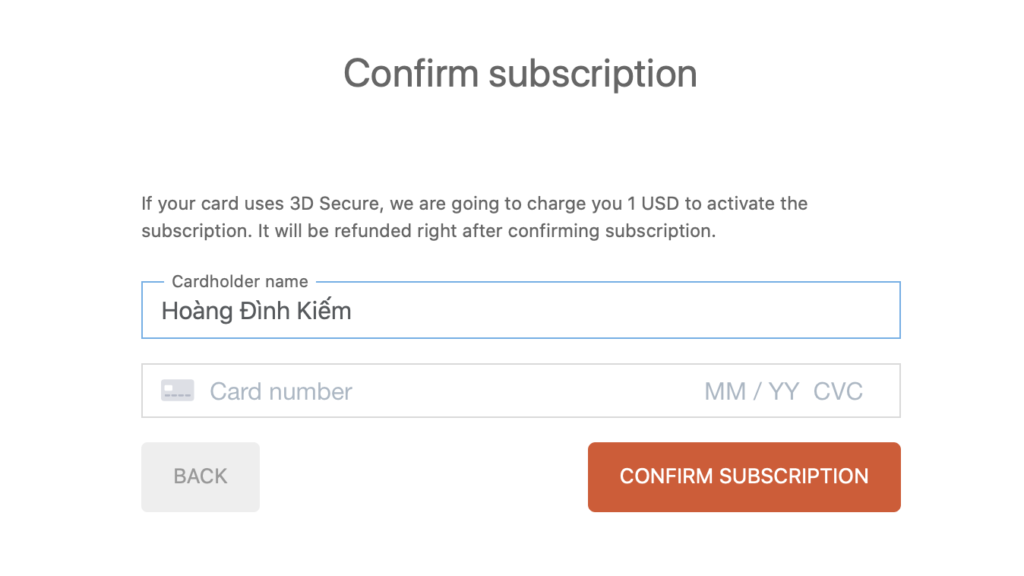Click the Confirm subscription page heading

tap(520, 73)
